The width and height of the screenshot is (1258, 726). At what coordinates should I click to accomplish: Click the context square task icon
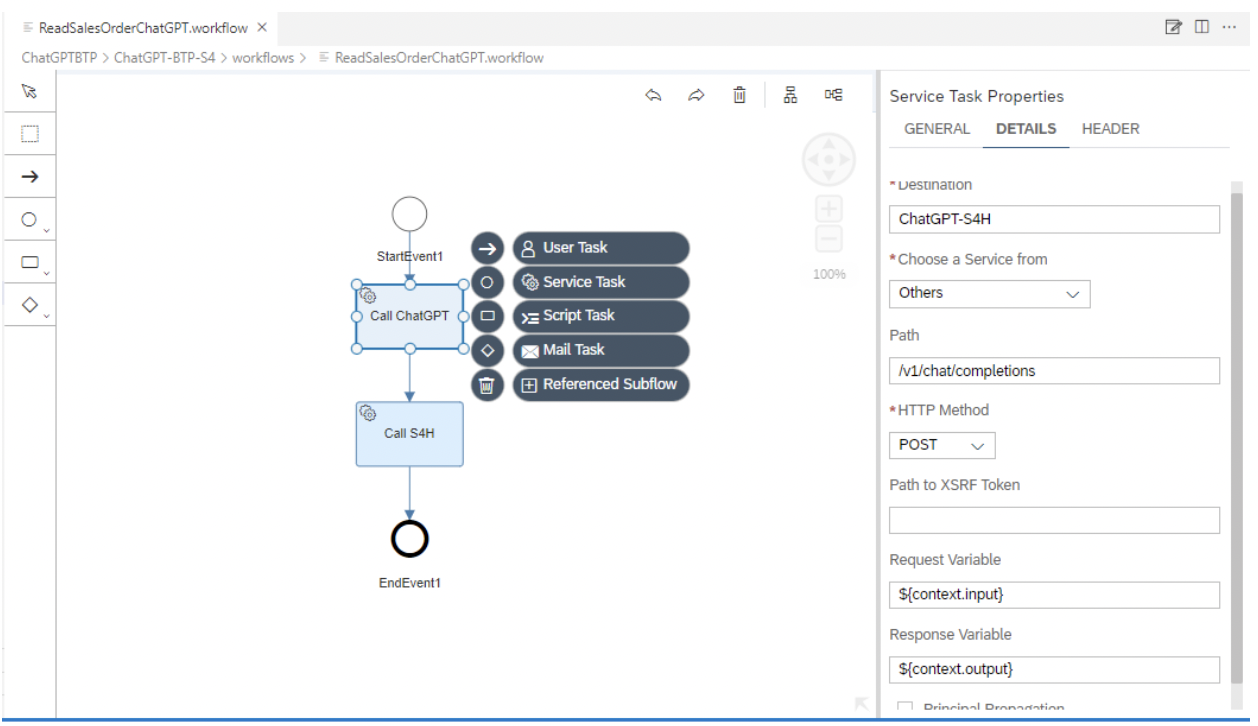click(487, 316)
